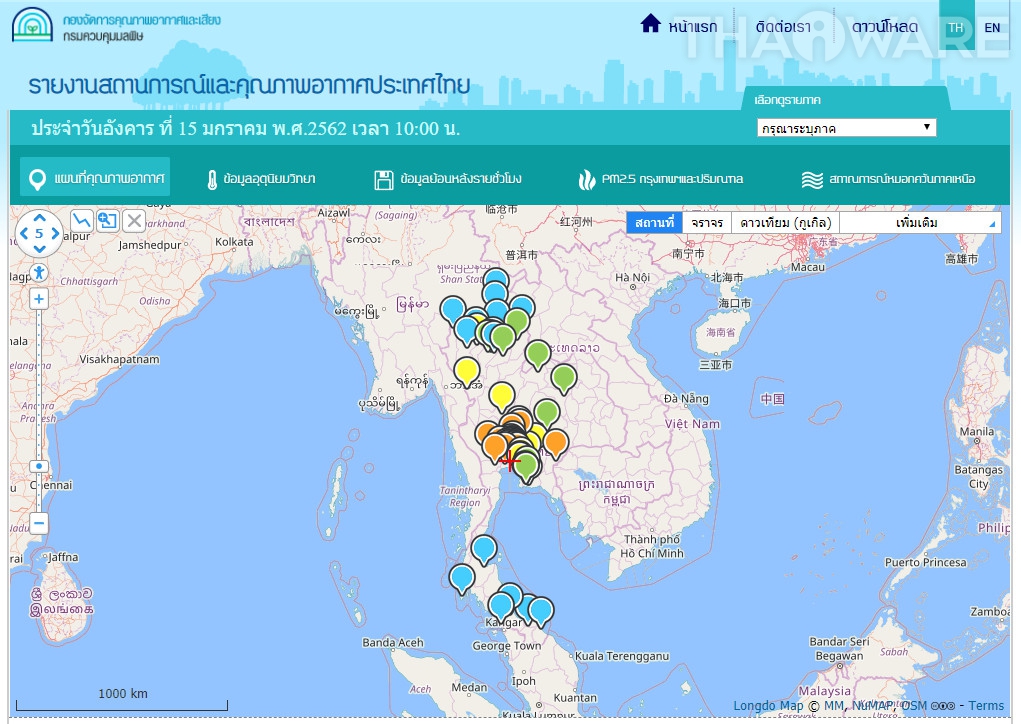Switch language to EN

pos(992,27)
